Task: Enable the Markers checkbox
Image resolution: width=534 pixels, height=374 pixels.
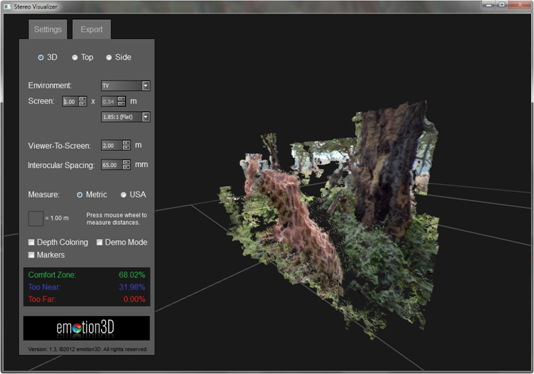Action: click(31, 255)
